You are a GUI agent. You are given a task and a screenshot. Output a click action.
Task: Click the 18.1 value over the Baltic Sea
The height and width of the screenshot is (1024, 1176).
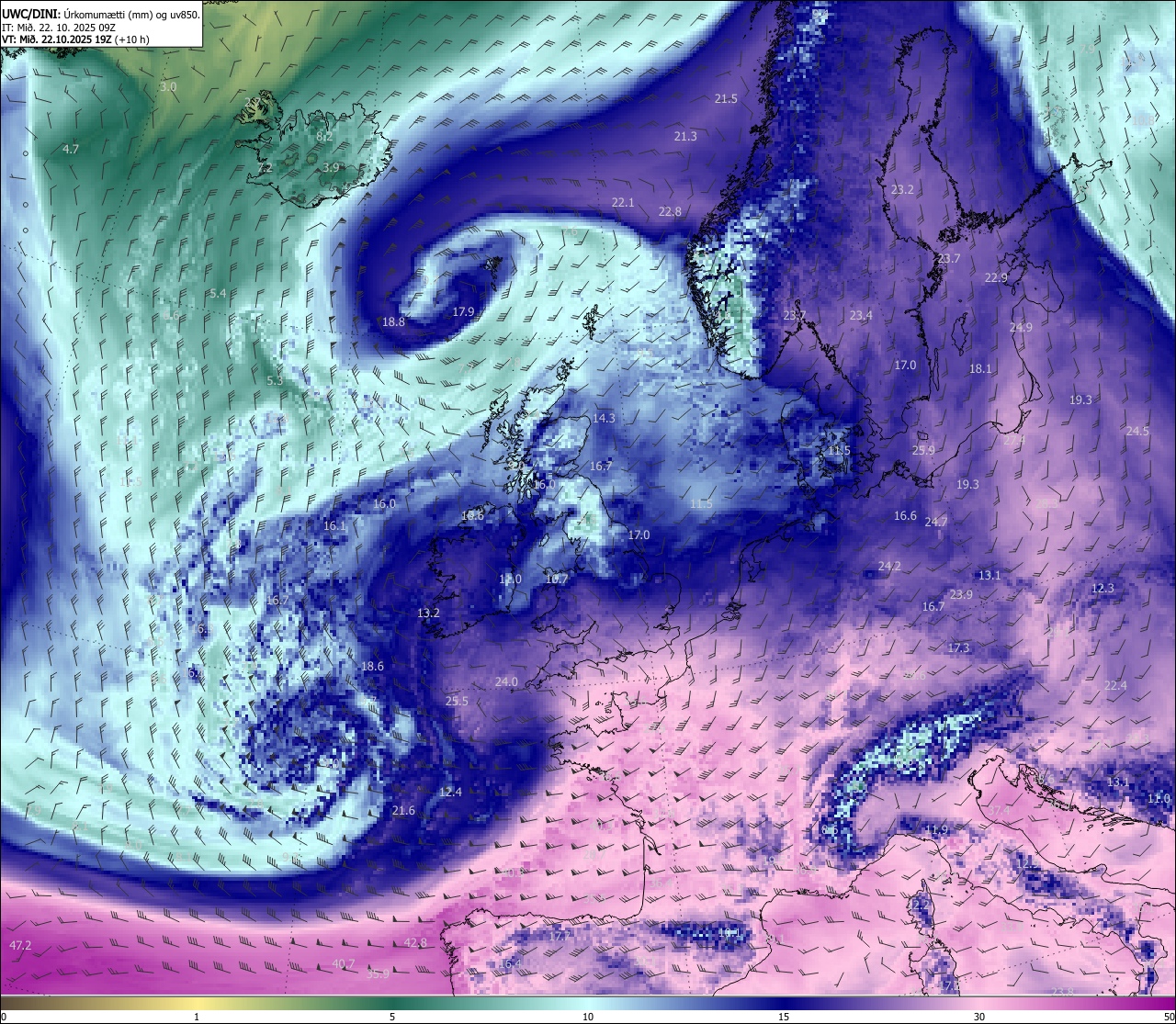[x=980, y=368]
